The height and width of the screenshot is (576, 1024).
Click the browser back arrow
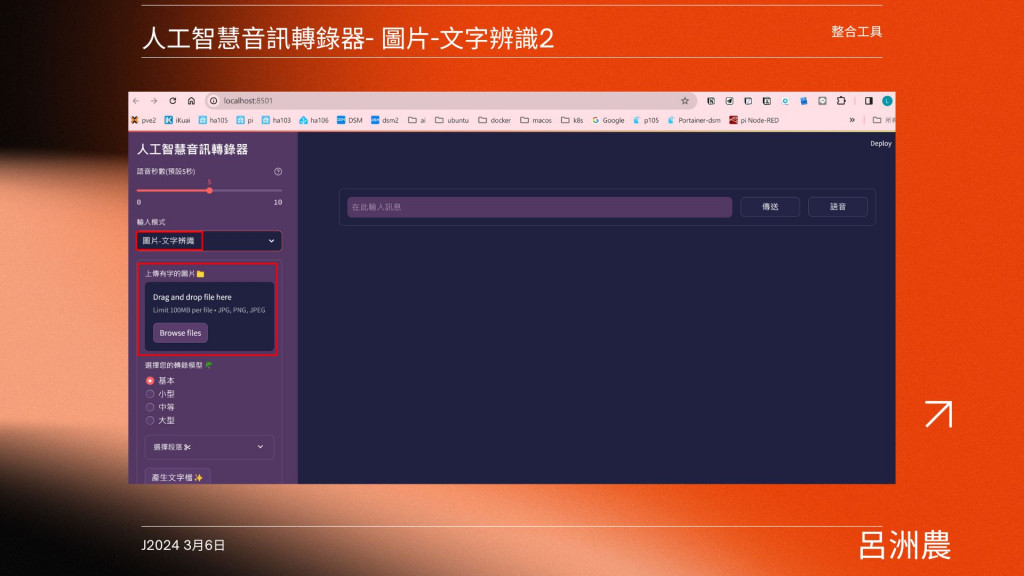tap(136, 101)
